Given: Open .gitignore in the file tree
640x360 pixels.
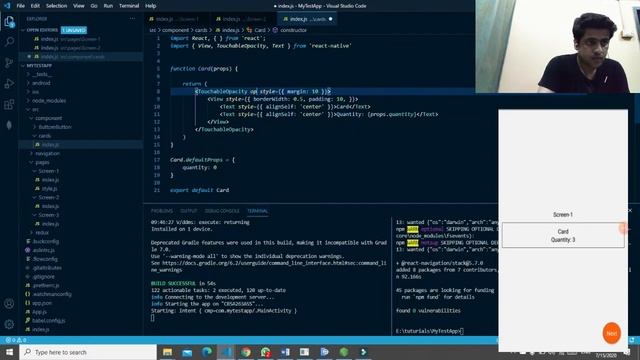Looking at the screenshot, I should tap(43, 277).
